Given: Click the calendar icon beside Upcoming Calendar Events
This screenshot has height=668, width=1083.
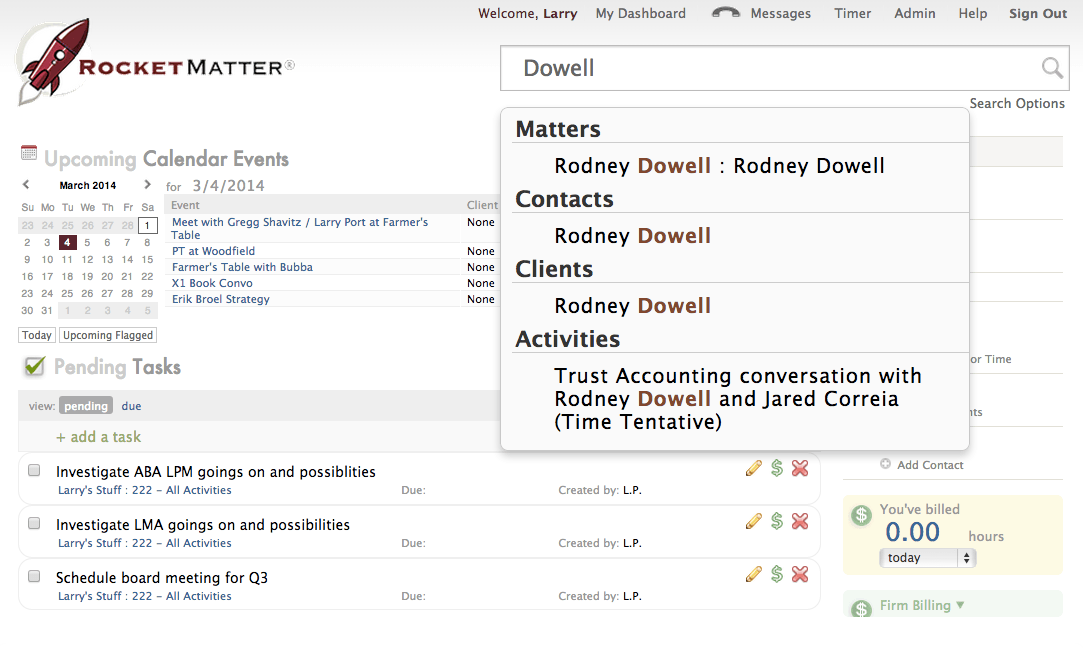Looking at the screenshot, I should (x=29, y=153).
